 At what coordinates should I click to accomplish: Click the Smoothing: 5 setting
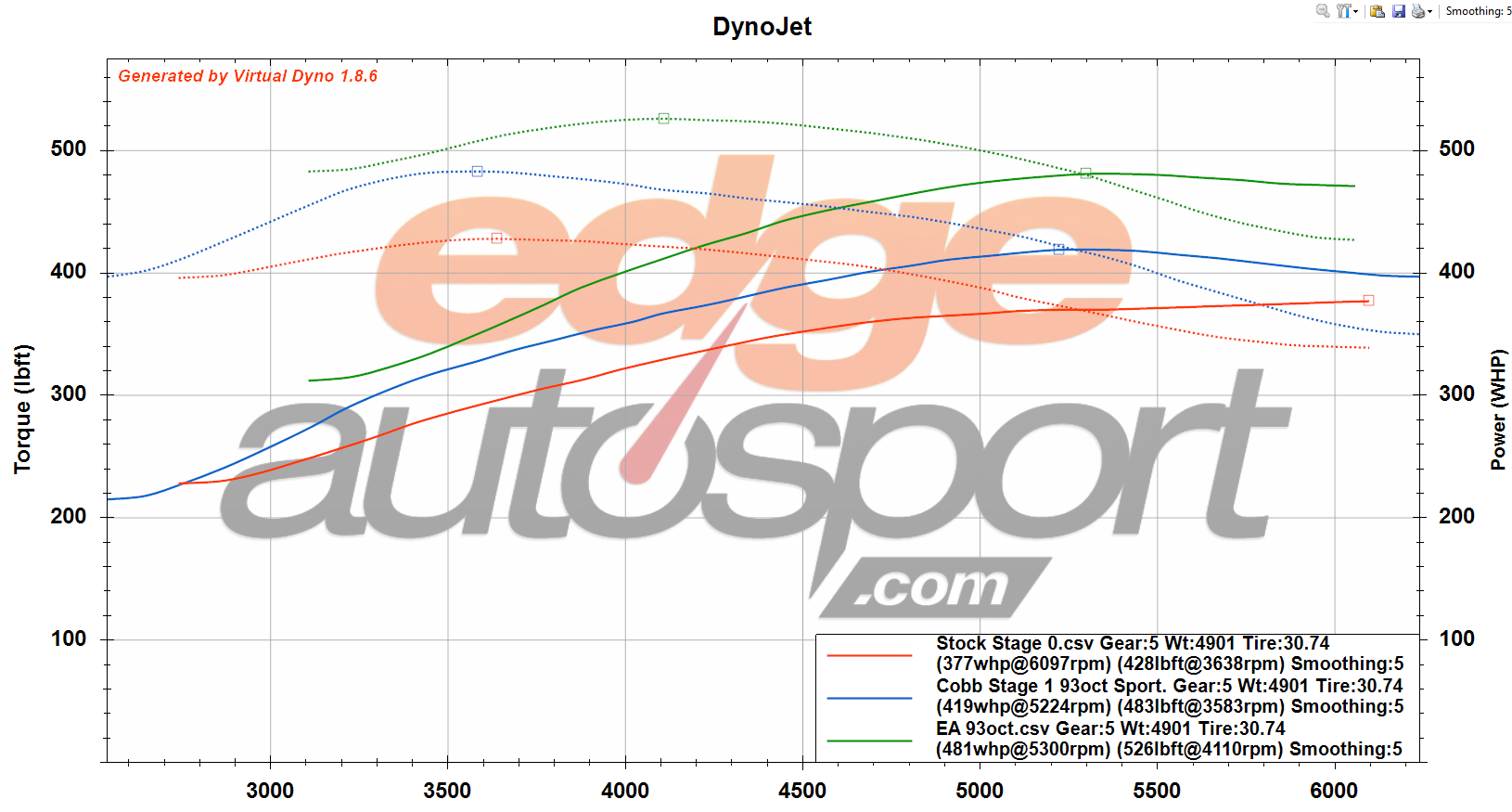(x=1478, y=11)
